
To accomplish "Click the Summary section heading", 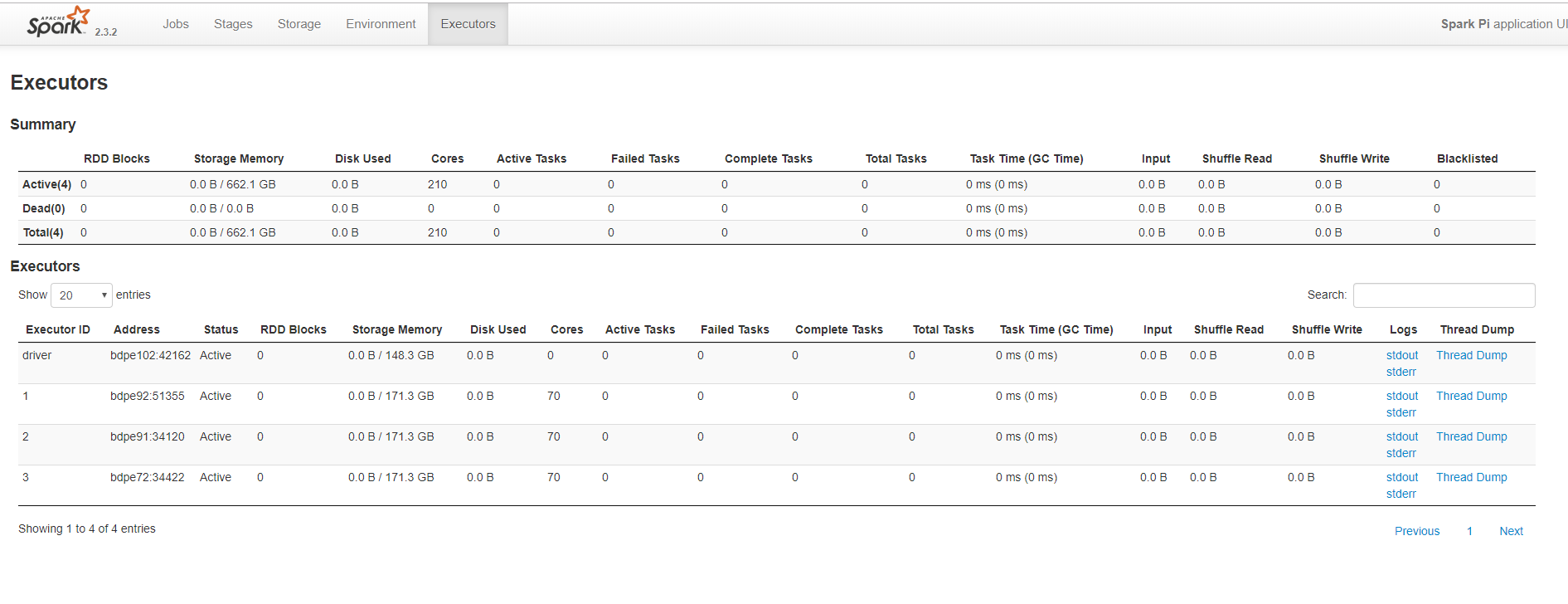I will tap(43, 124).
